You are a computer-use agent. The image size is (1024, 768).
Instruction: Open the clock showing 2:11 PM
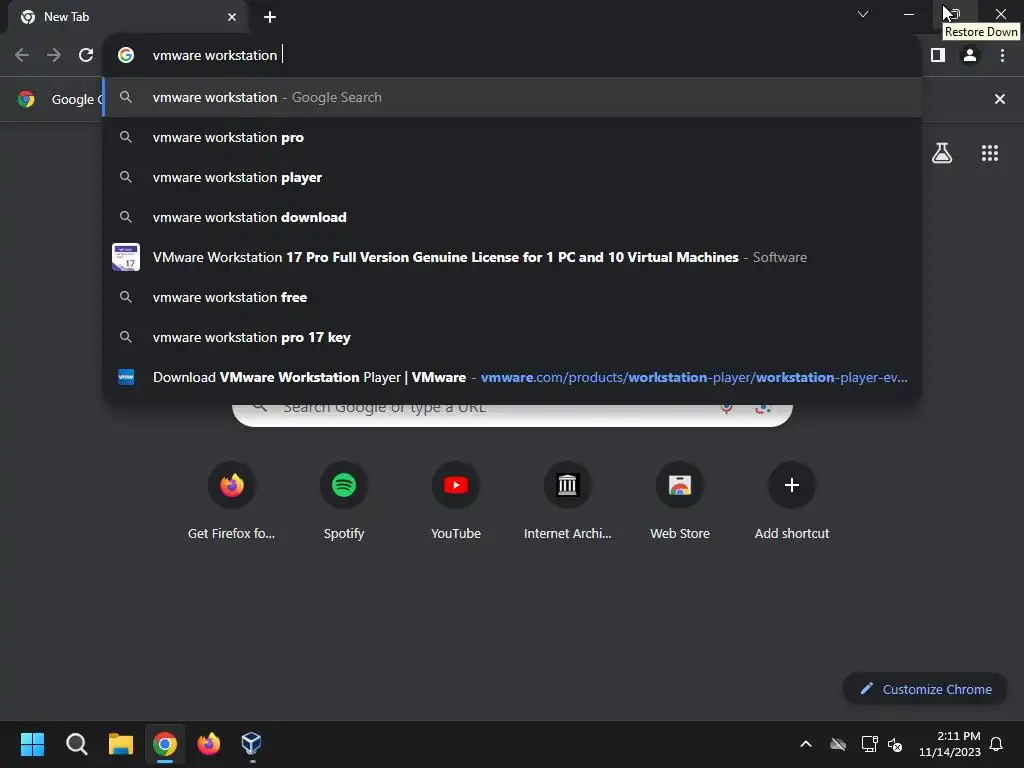click(950, 744)
